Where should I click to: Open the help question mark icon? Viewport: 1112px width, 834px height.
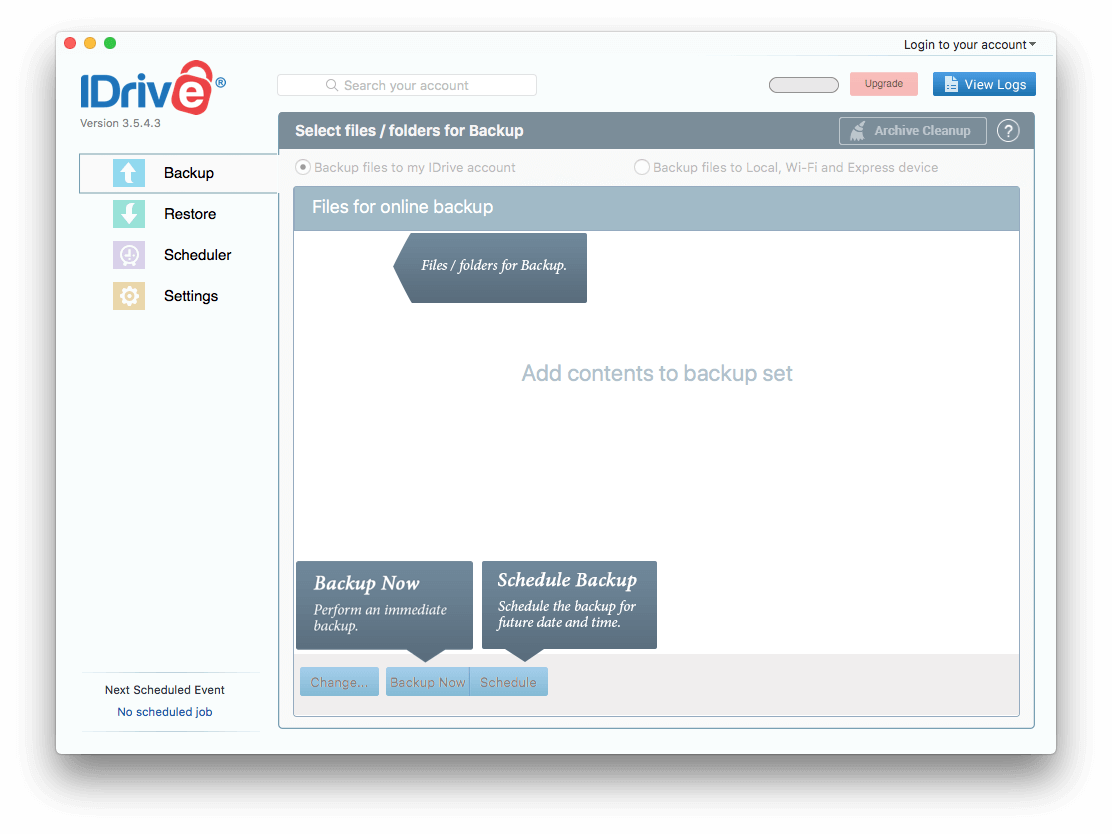click(x=1008, y=130)
